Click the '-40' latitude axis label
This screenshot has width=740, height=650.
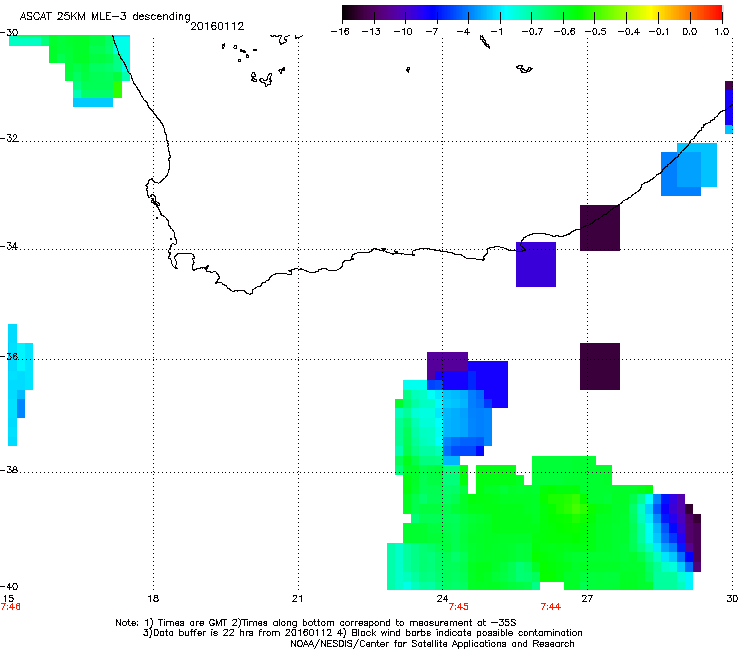click(x=9, y=587)
